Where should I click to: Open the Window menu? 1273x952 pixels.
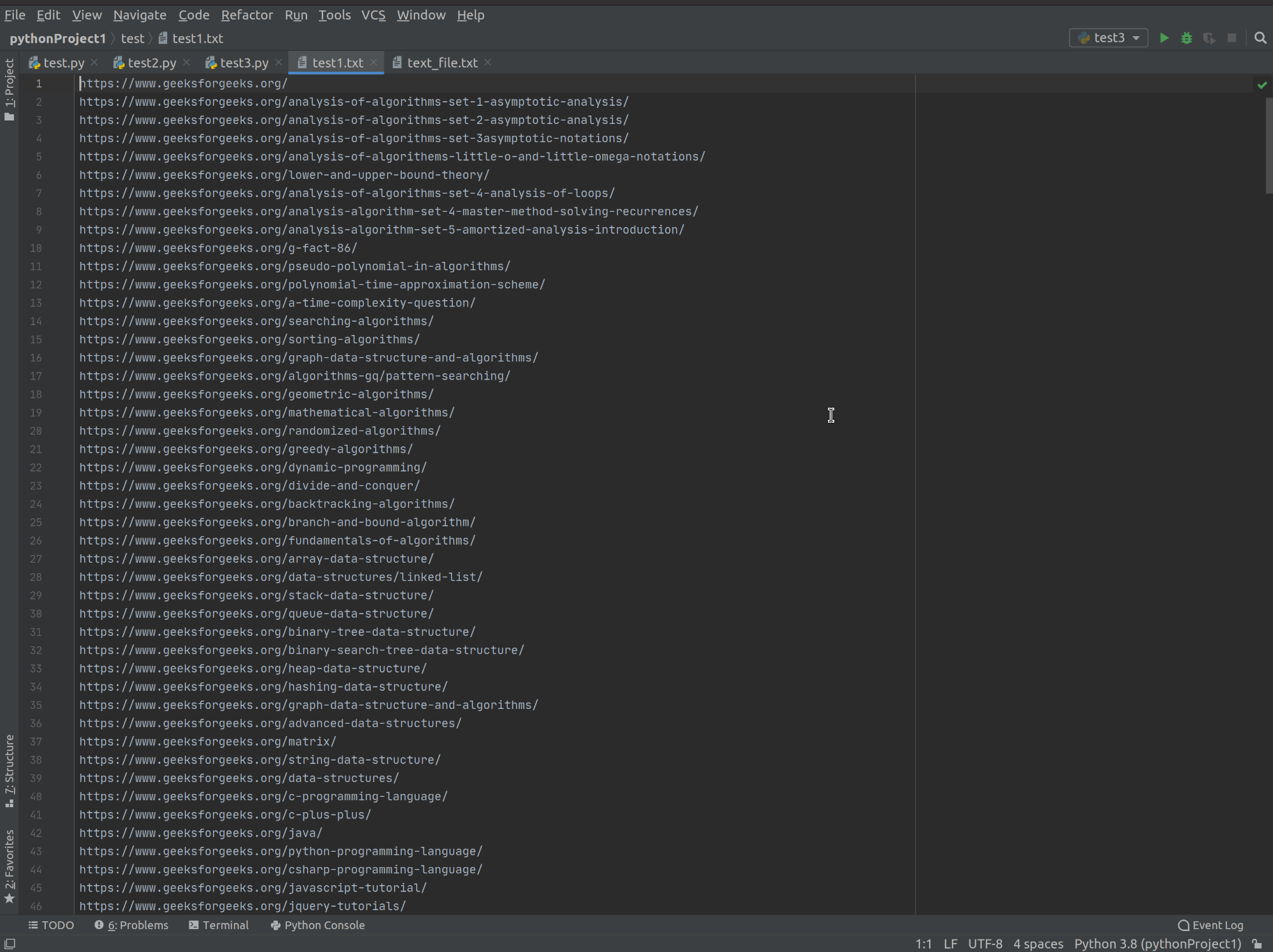421,15
